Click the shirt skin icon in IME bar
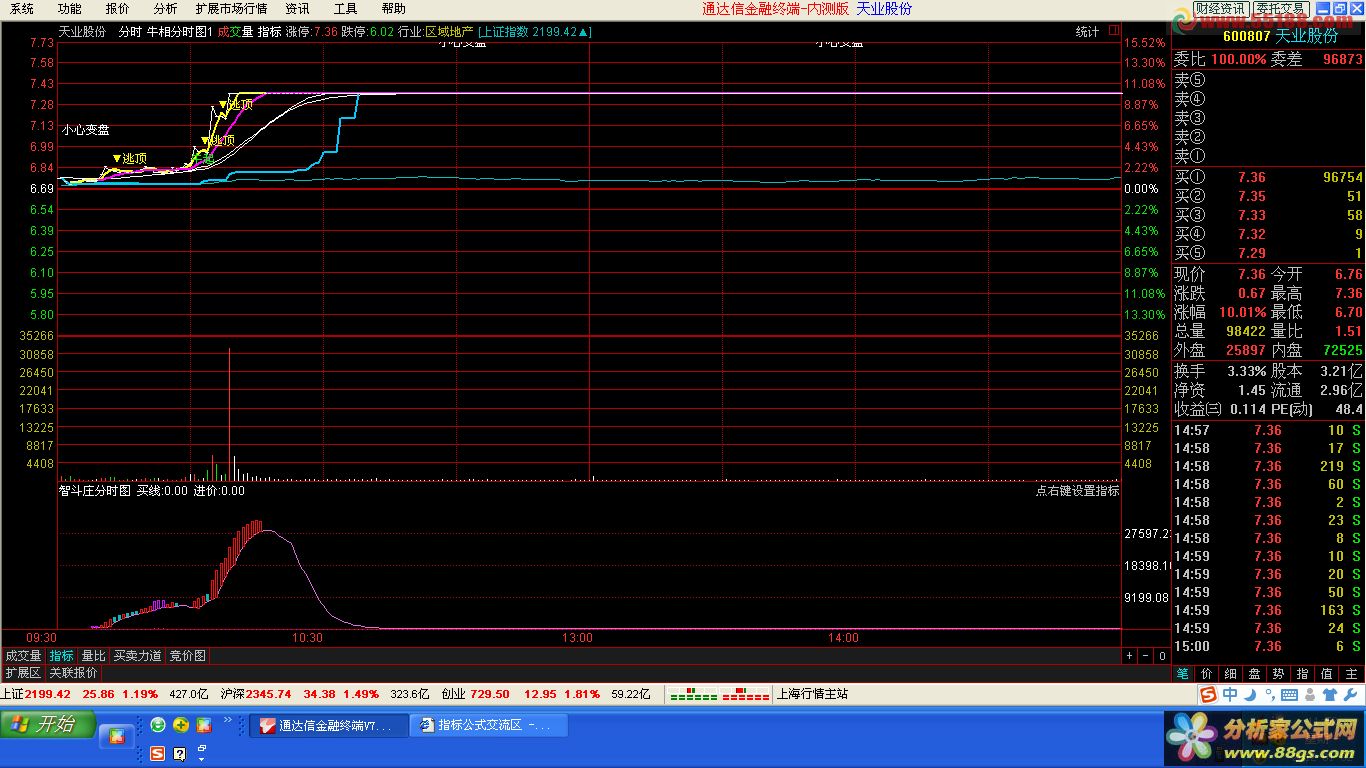 pos(1330,695)
